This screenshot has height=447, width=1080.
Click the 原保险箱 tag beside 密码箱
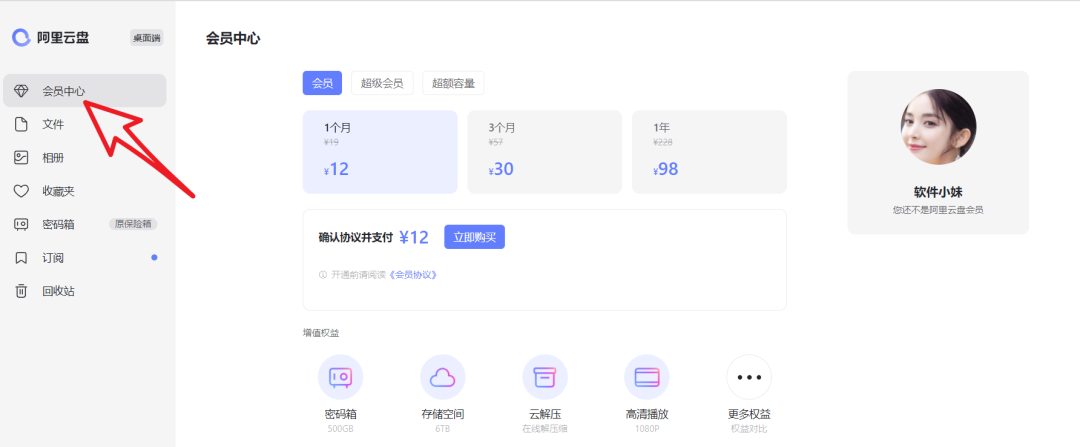coord(133,225)
